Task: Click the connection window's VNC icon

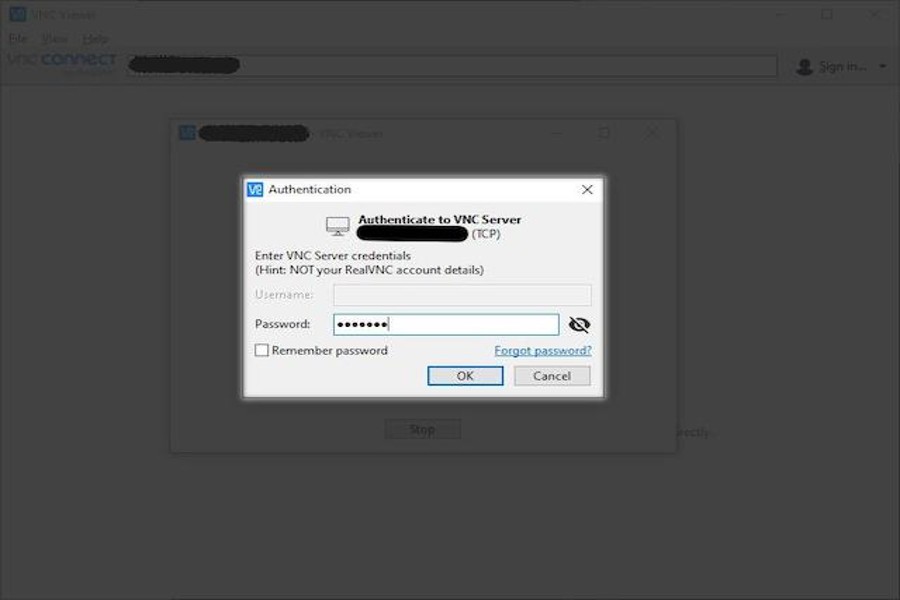Action: [x=187, y=133]
